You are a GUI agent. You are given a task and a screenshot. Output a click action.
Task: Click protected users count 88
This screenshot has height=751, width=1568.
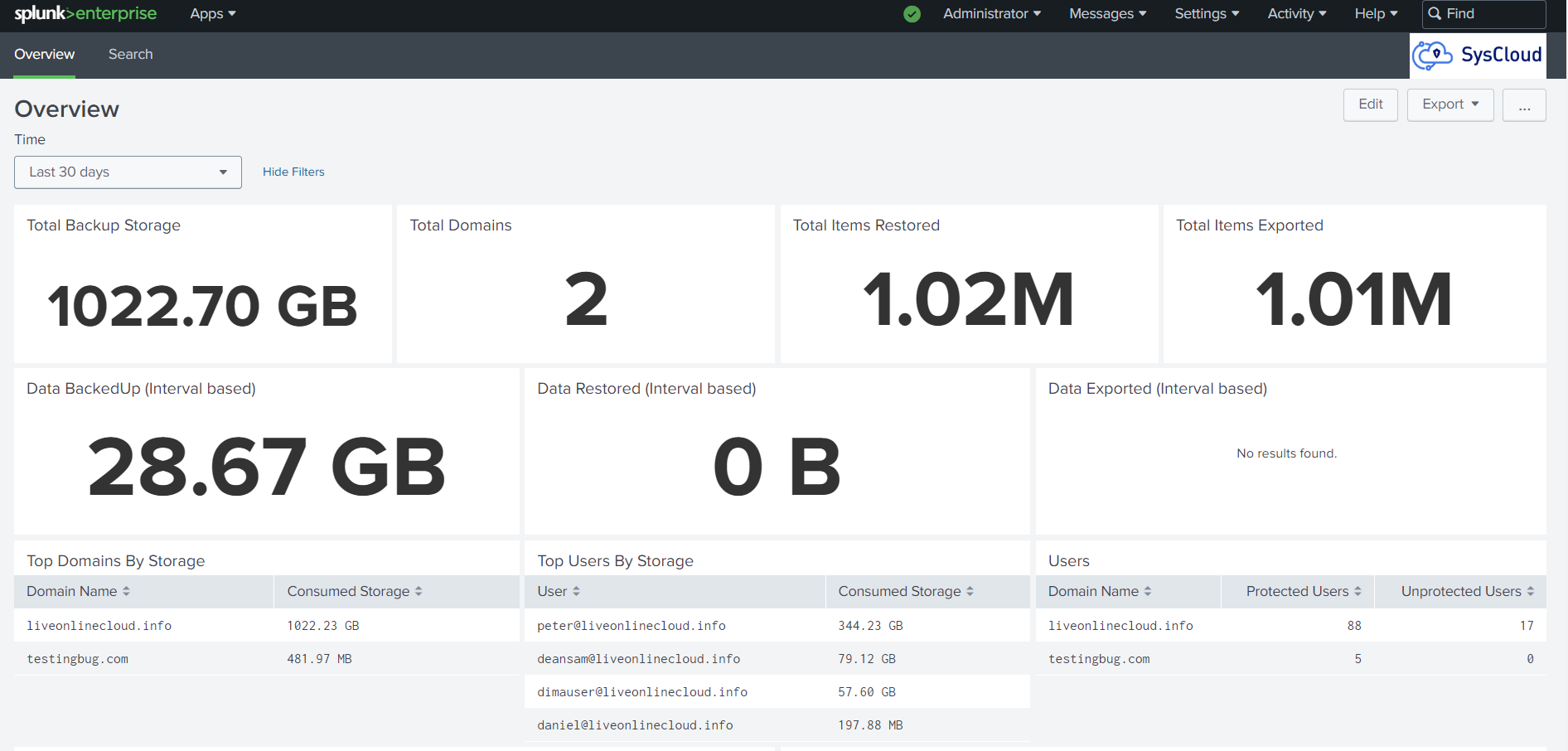[1354, 626]
